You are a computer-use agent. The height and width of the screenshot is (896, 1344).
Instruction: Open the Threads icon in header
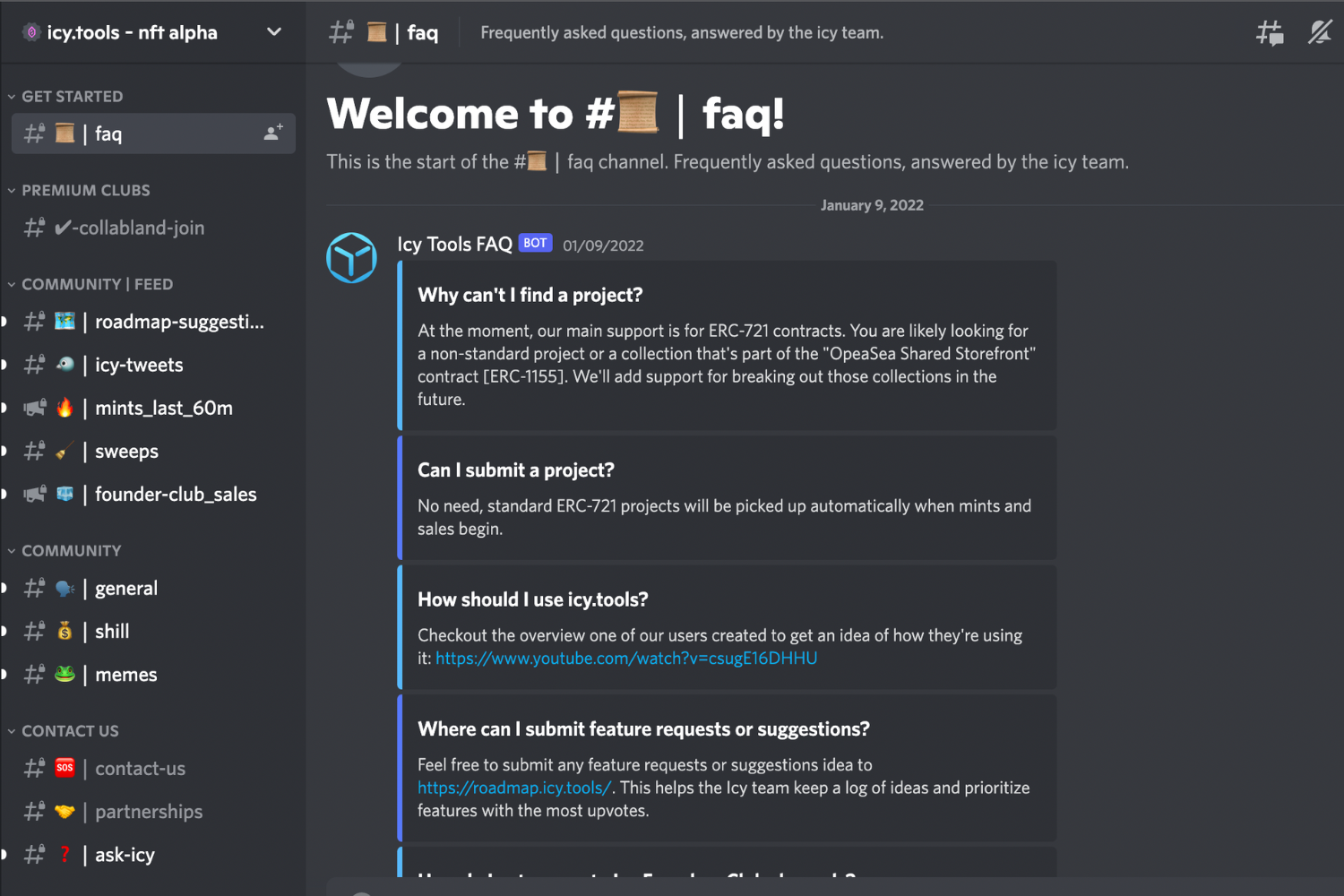1270,33
